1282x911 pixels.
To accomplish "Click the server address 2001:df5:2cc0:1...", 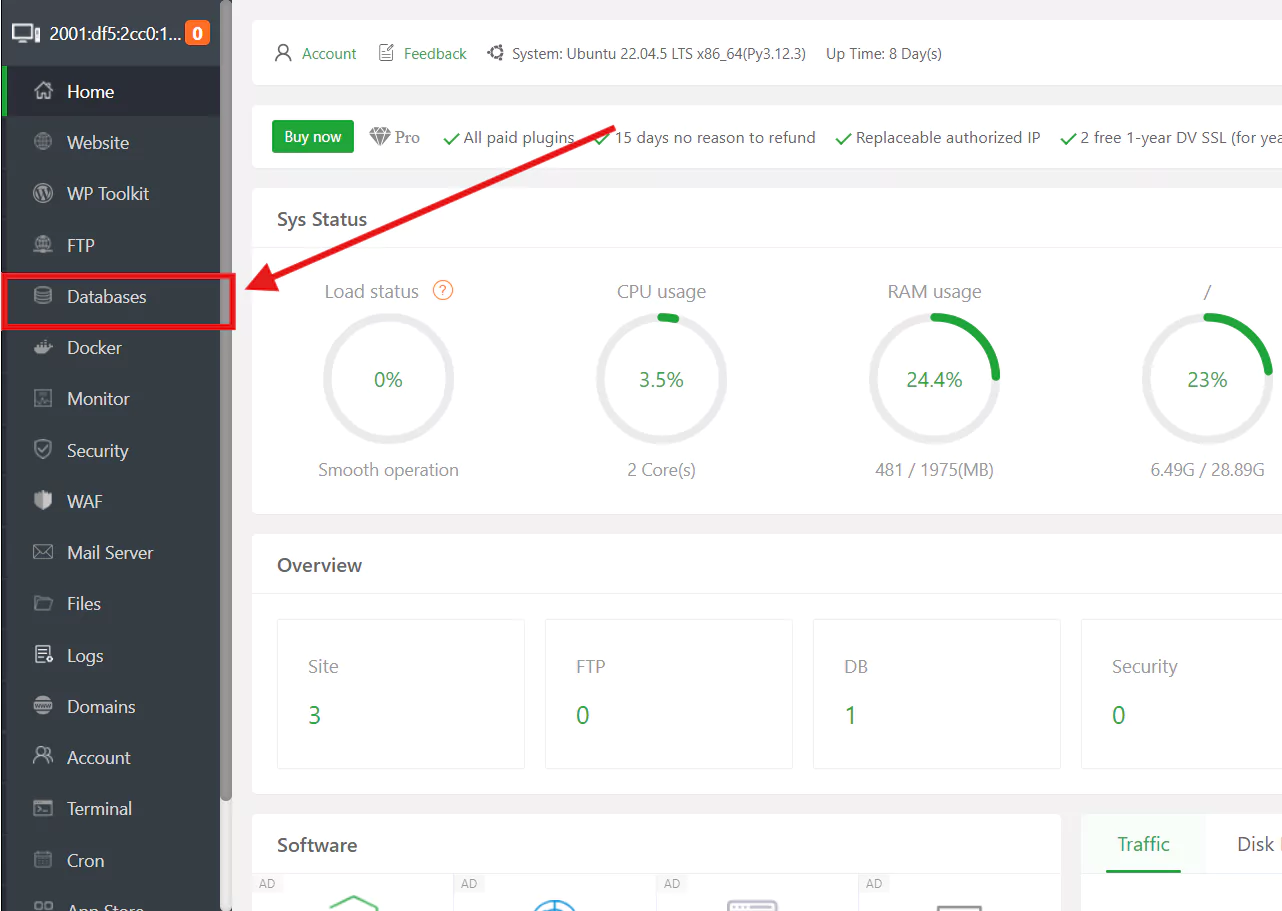I will (x=116, y=33).
